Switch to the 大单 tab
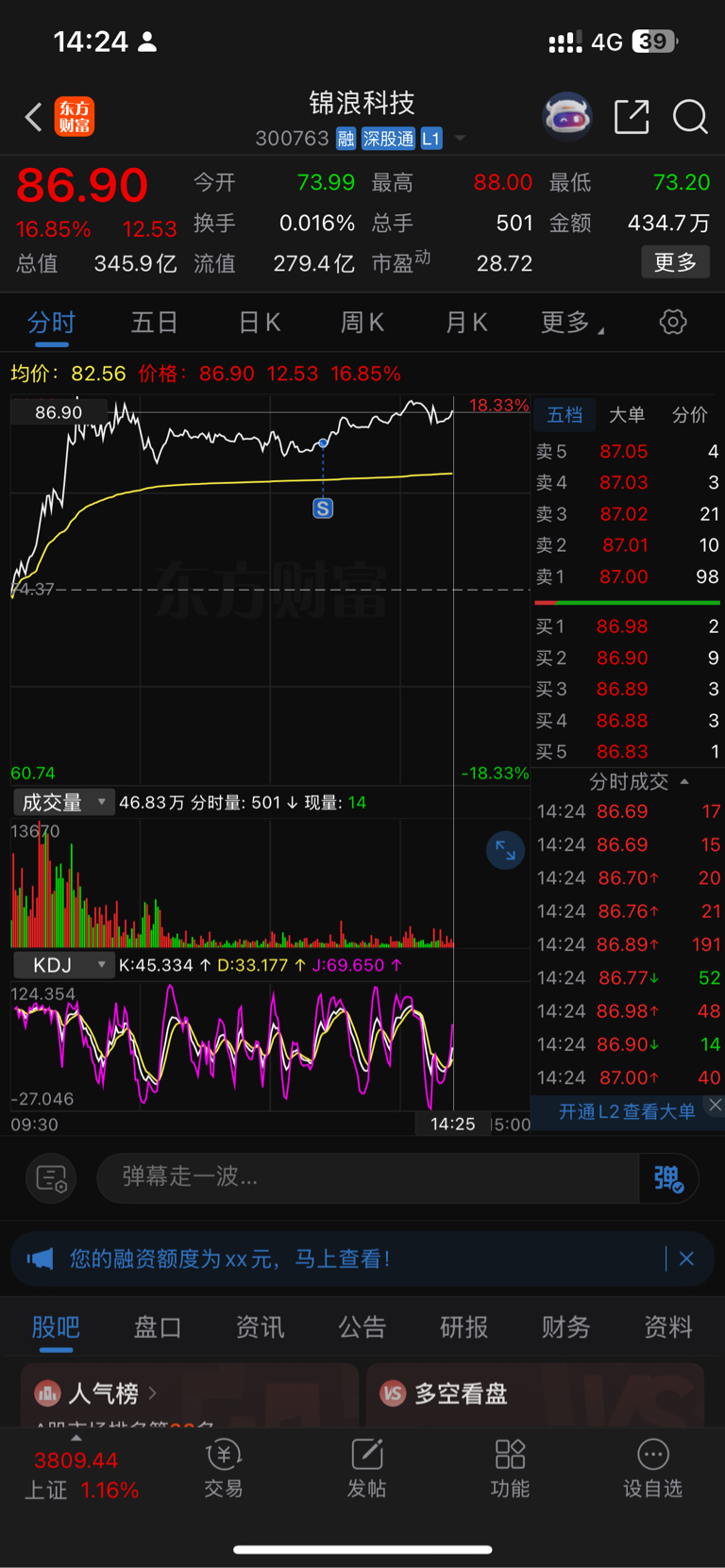 [x=627, y=415]
